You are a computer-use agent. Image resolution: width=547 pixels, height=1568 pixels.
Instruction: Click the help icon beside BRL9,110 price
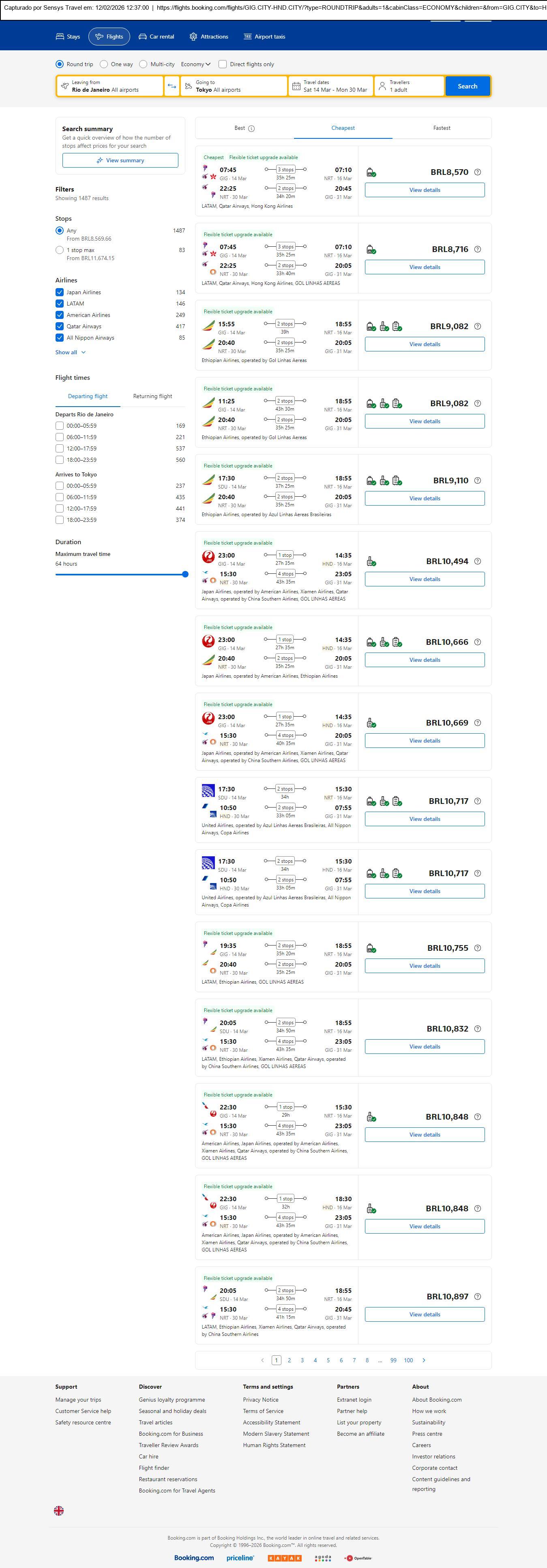point(478,480)
